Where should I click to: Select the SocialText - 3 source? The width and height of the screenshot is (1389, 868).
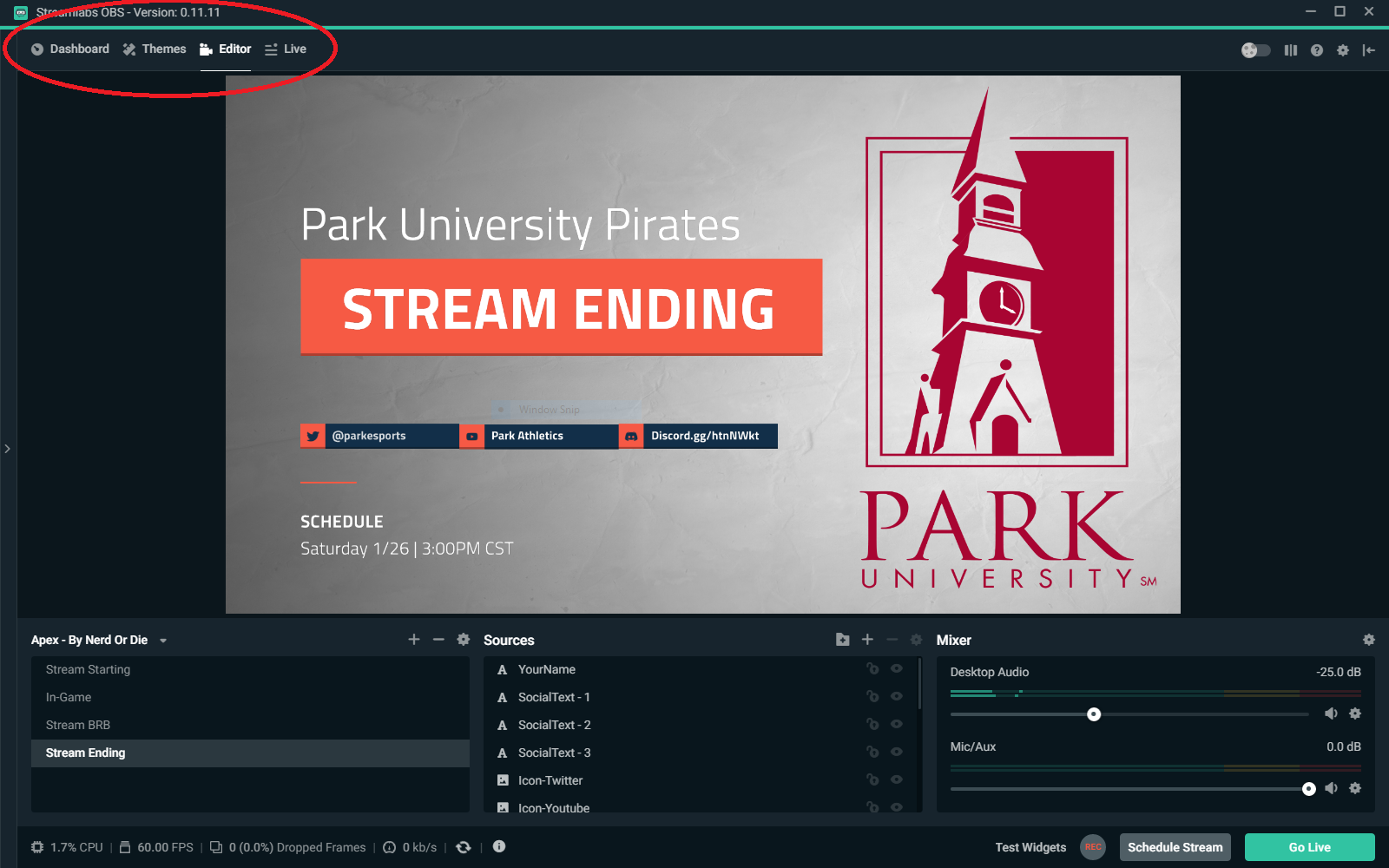(700, 753)
